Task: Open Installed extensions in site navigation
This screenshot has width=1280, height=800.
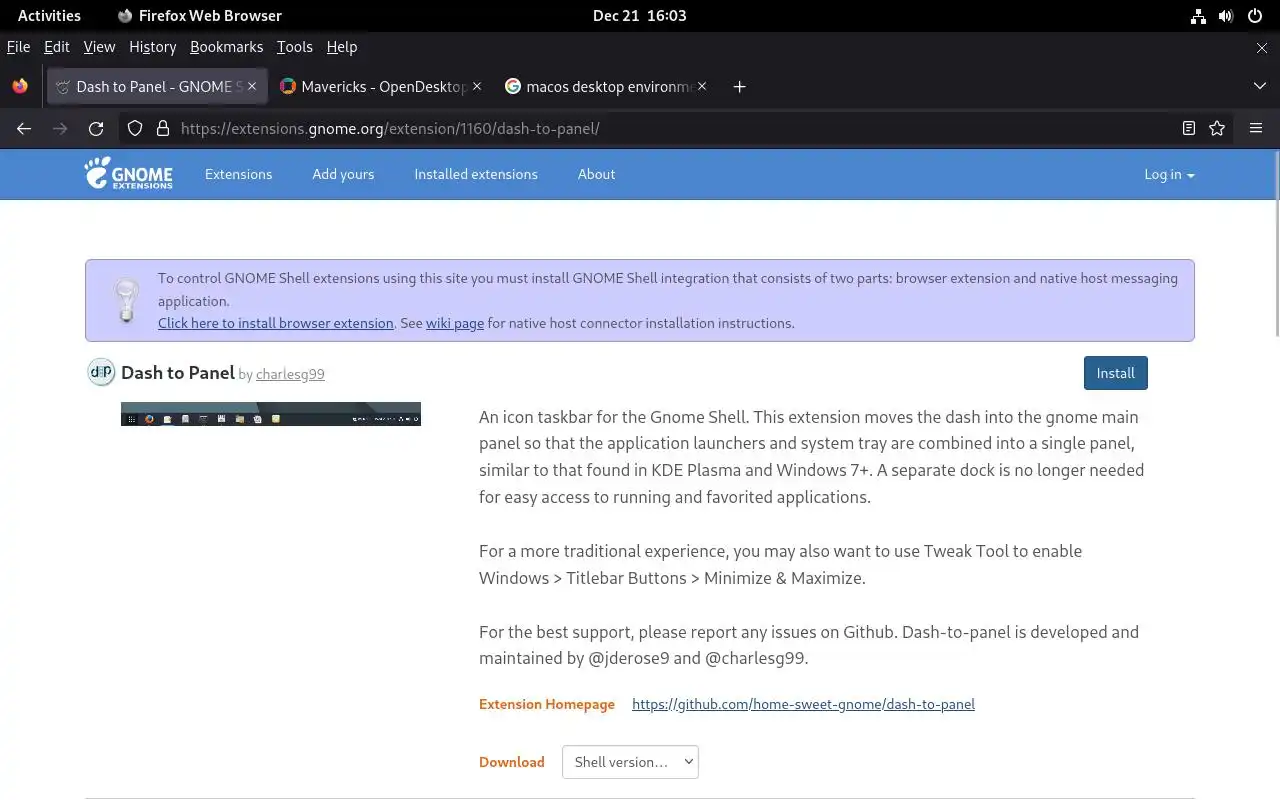Action: coord(476,174)
